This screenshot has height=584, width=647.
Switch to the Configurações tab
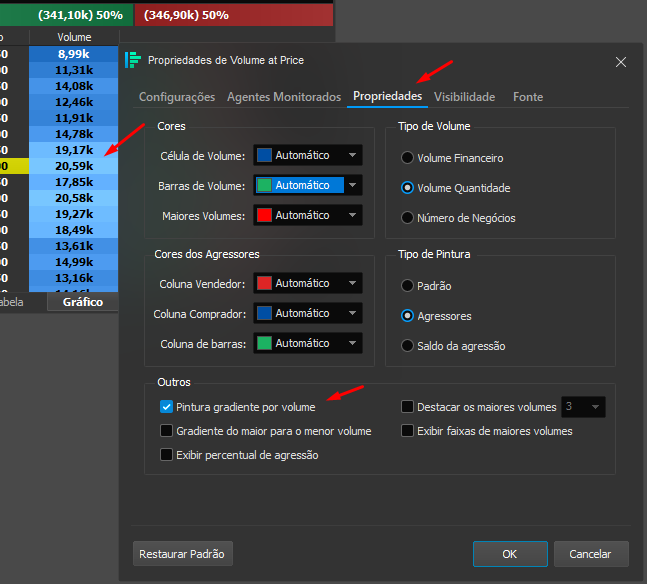(x=177, y=97)
